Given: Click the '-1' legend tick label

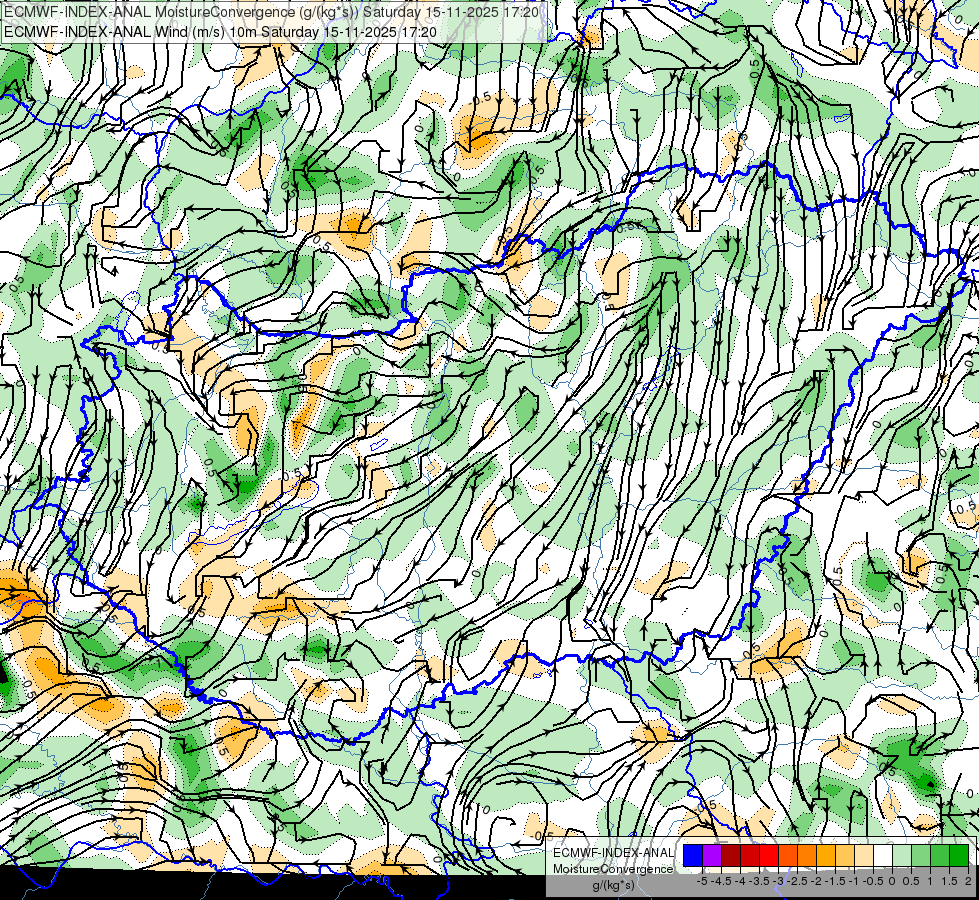Looking at the screenshot, I should point(854,881).
